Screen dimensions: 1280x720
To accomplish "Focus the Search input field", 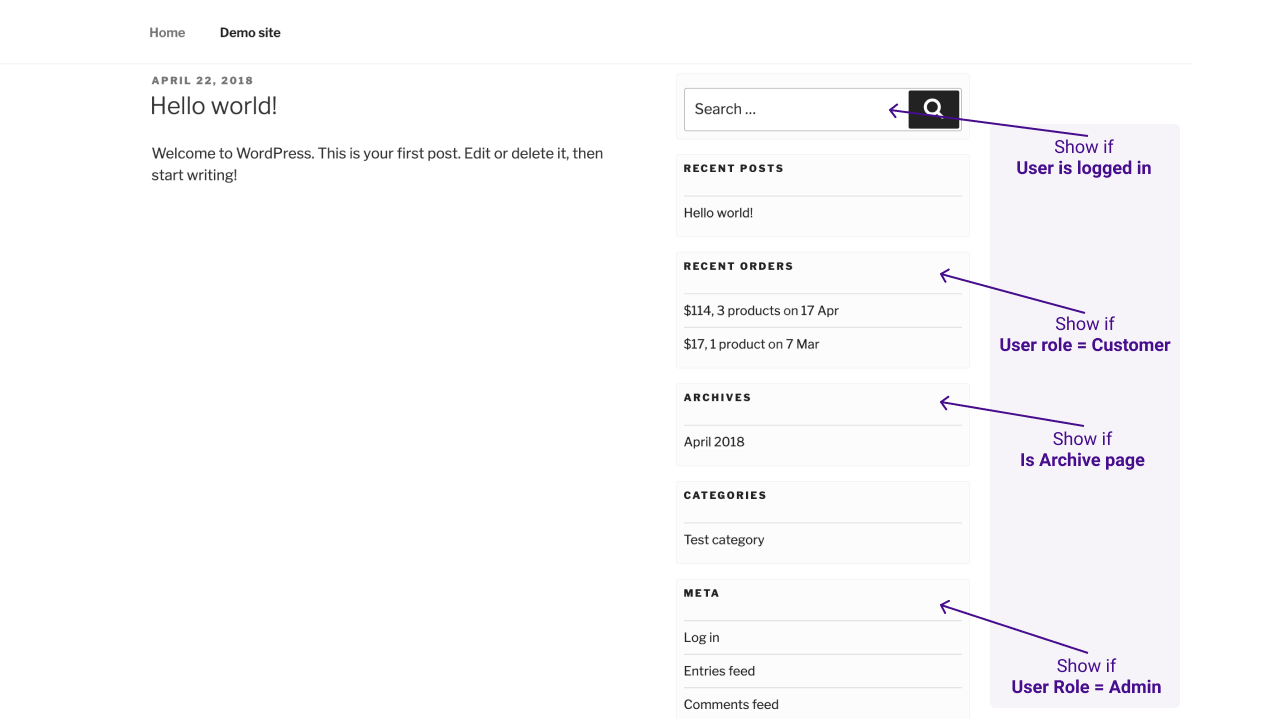I will [796, 109].
